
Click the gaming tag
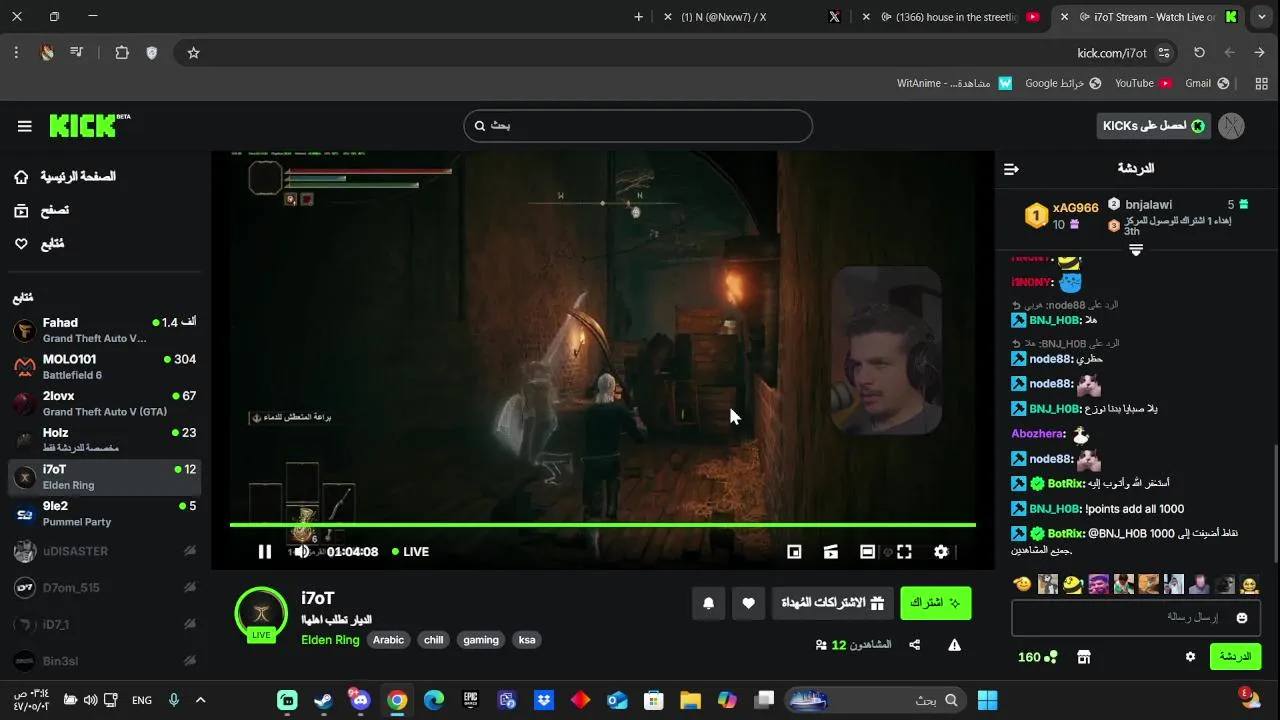tap(481, 640)
